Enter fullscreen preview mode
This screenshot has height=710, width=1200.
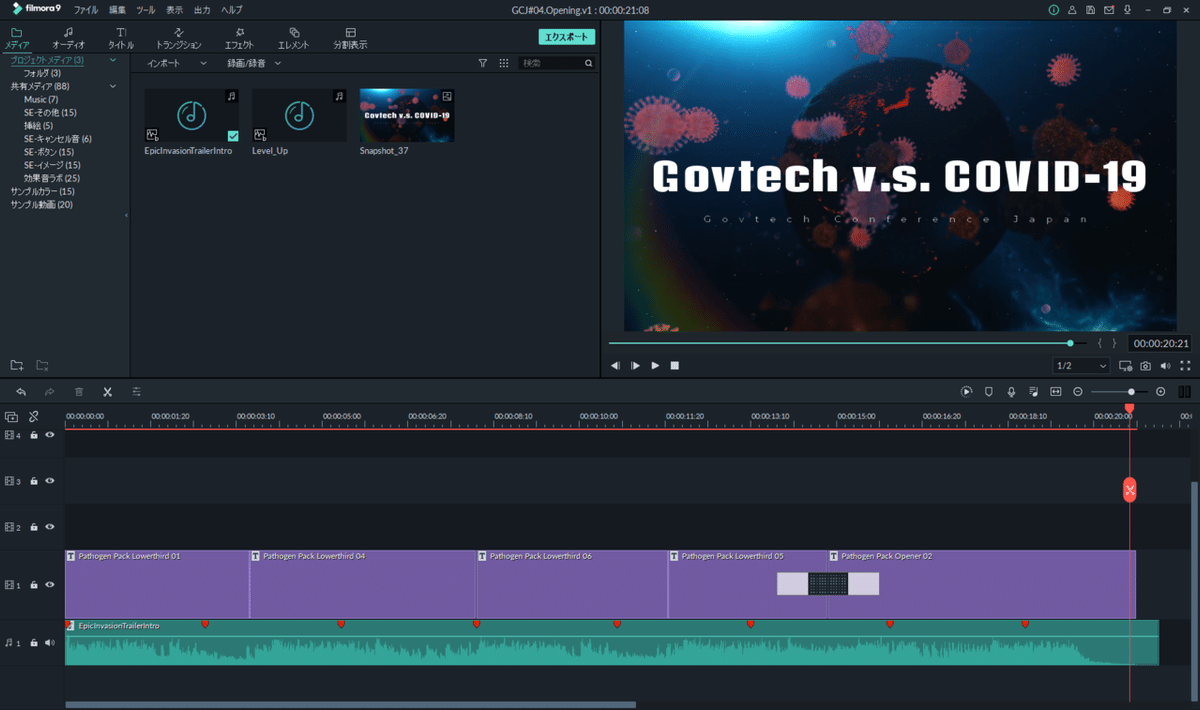[1185, 366]
